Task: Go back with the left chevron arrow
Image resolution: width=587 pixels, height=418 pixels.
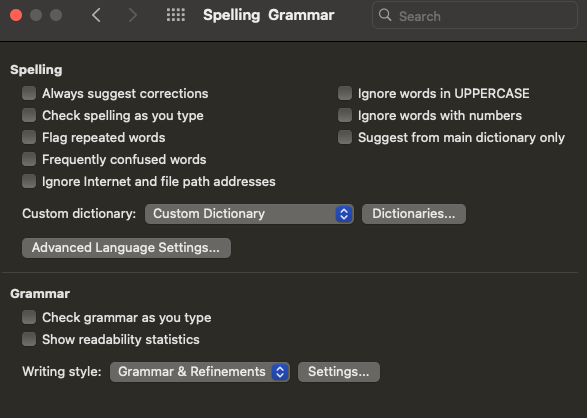Action: point(96,15)
